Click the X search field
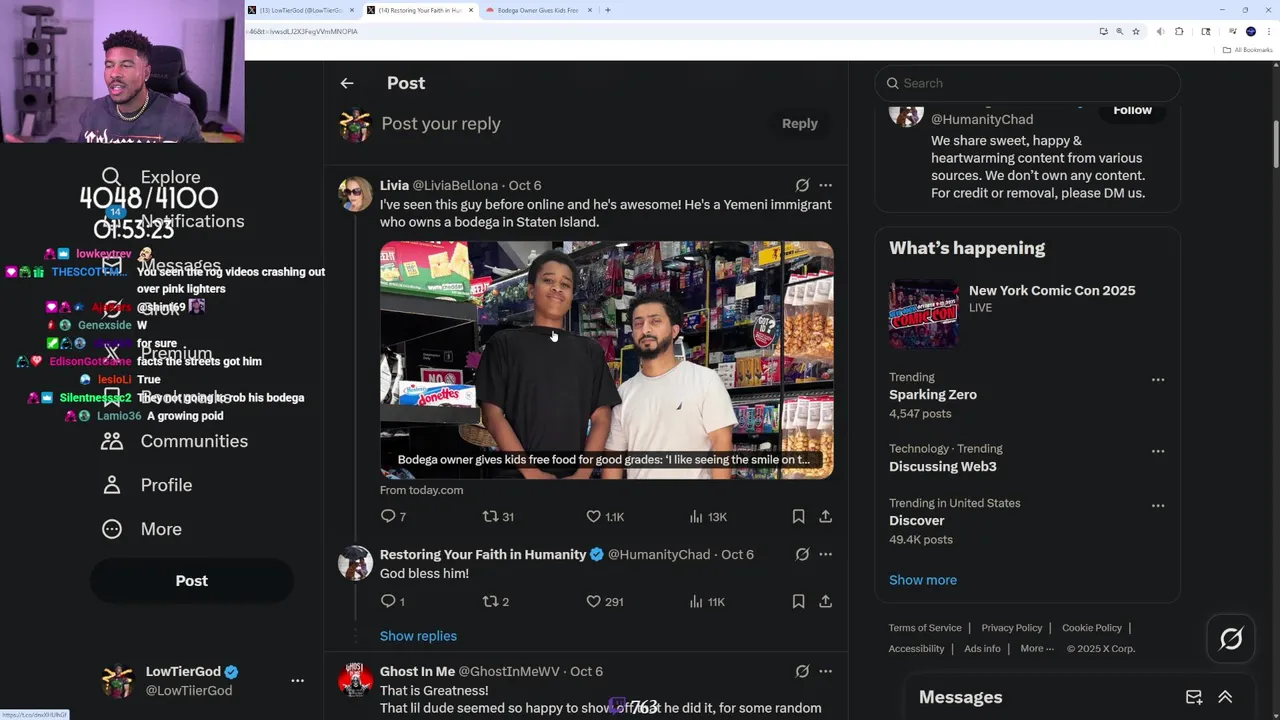This screenshot has height=720, width=1280. pos(1027,83)
